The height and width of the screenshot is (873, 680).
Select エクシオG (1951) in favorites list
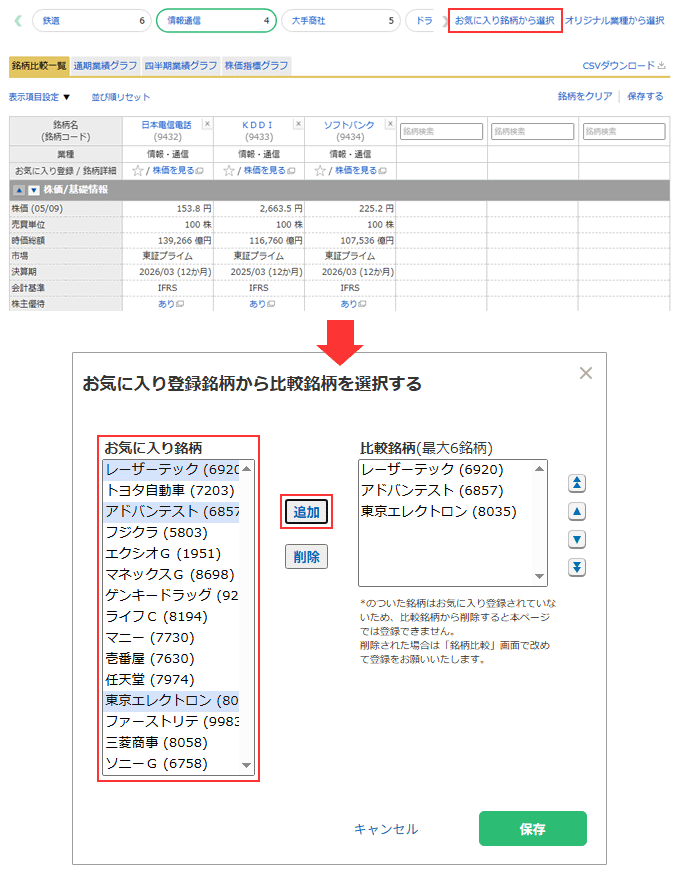(171, 553)
